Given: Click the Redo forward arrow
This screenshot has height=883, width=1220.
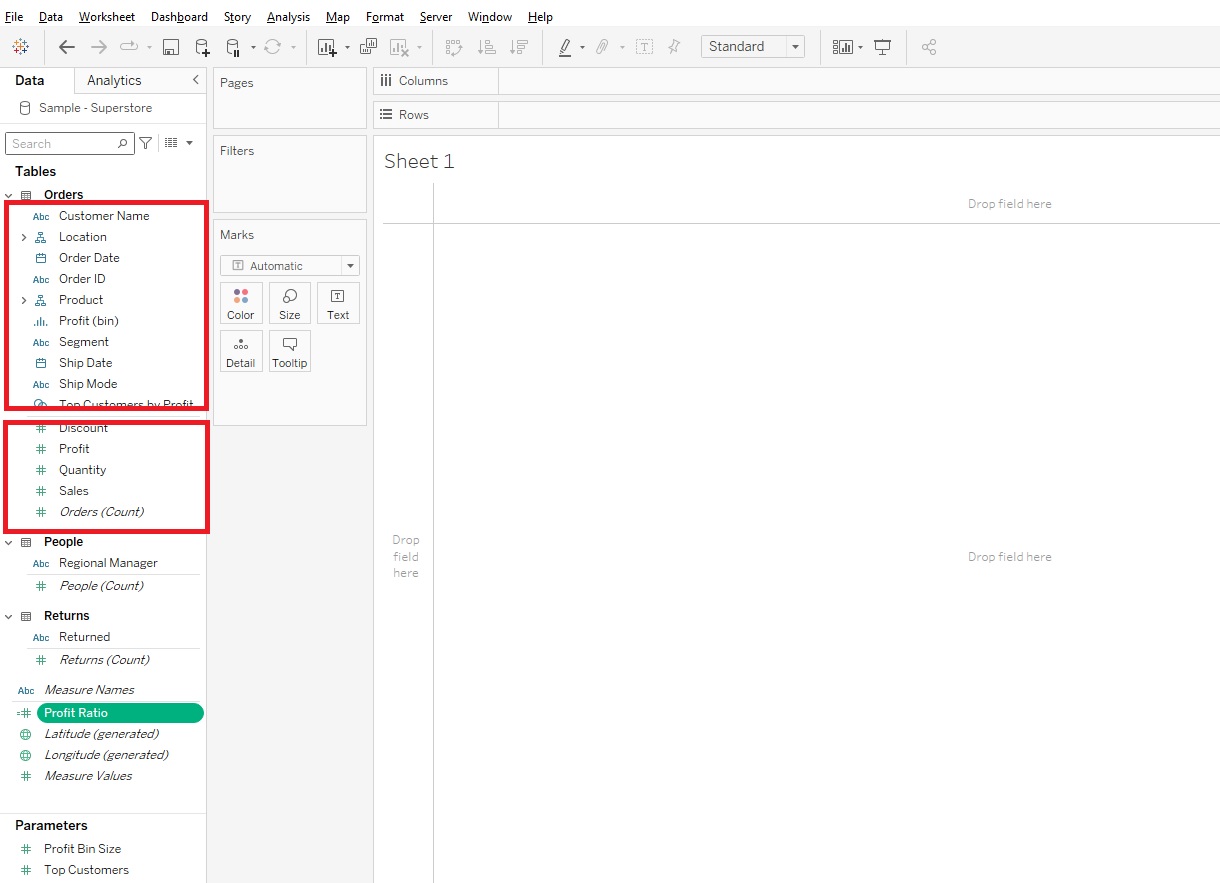Looking at the screenshot, I should (x=99, y=47).
